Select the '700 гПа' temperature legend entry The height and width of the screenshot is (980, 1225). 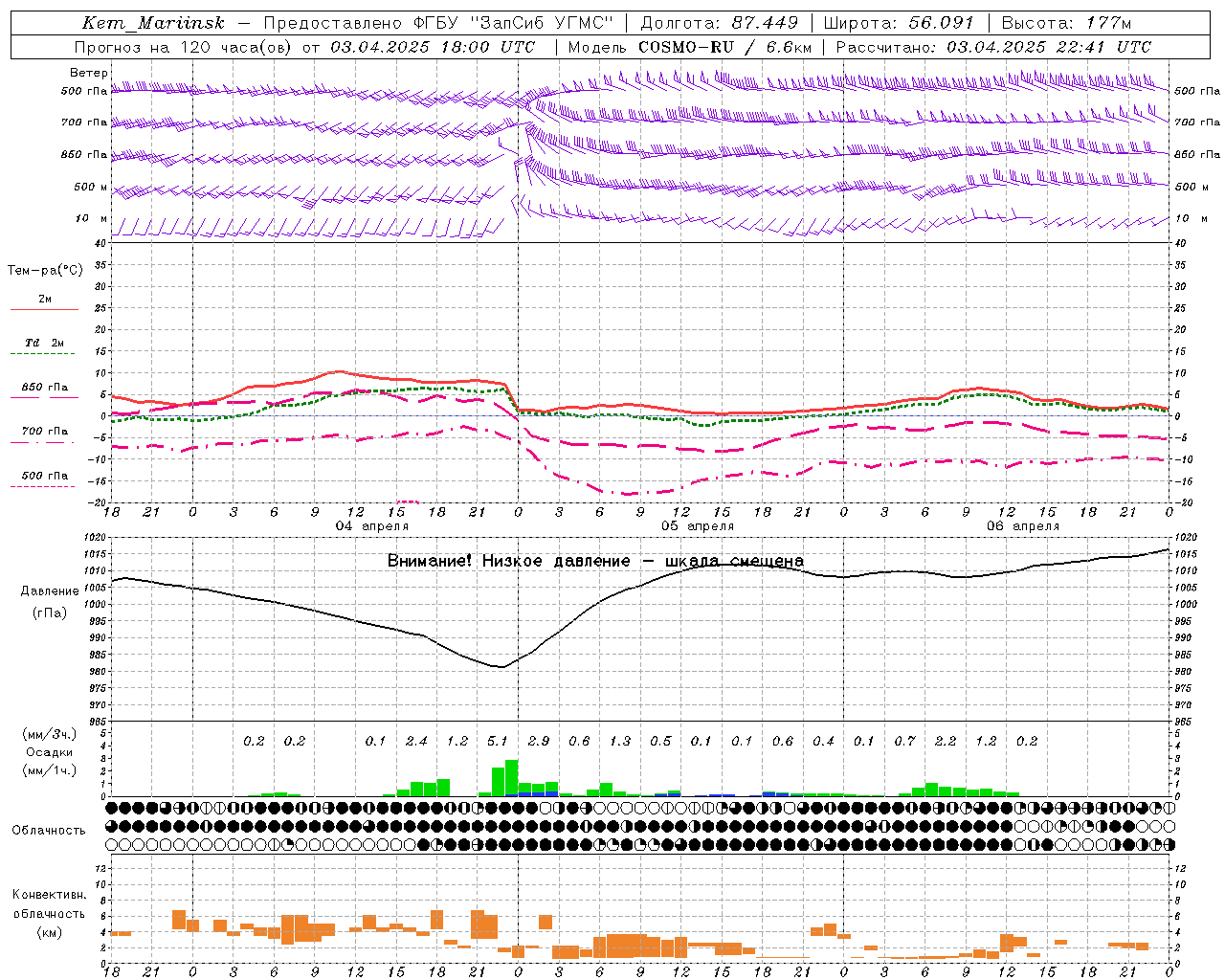coord(45,432)
